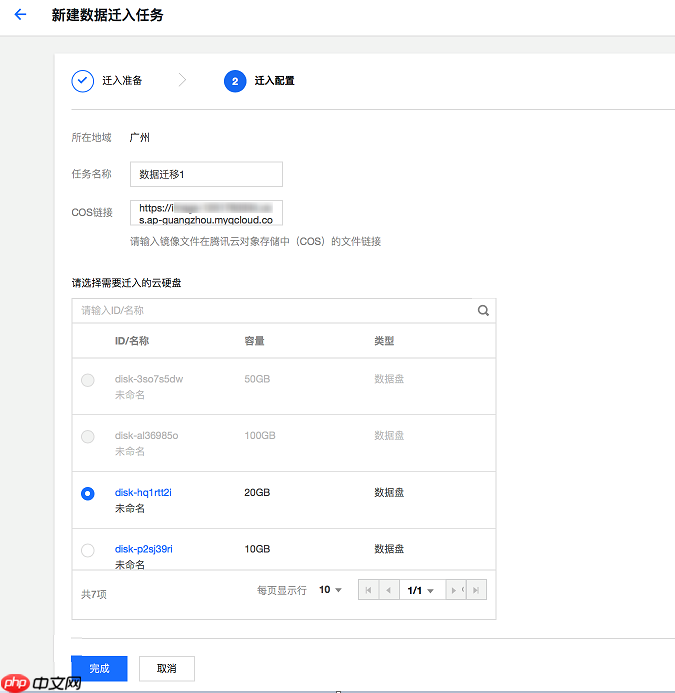Click the 100GB capacity cell
The width and height of the screenshot is (675, 693).
coord(260,435)
